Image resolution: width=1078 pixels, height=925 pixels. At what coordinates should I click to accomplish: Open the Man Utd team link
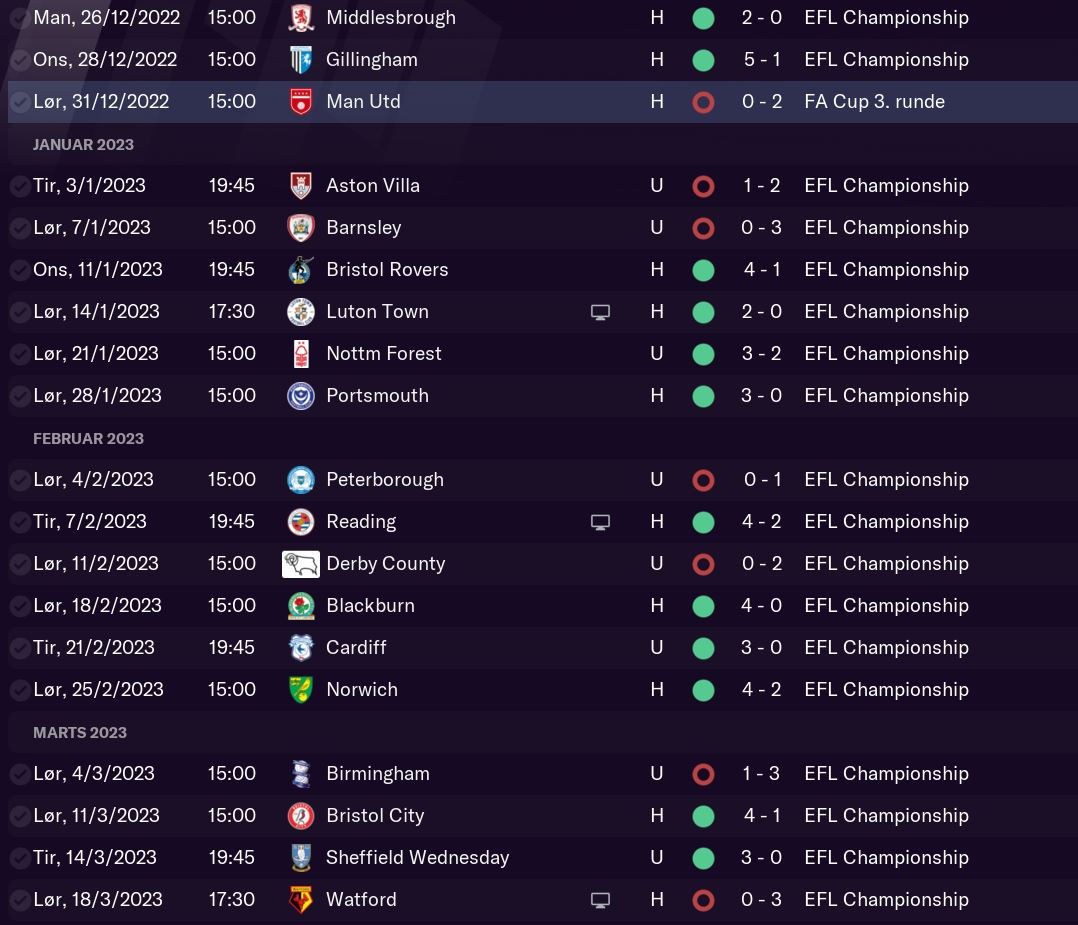click(363, 102)
